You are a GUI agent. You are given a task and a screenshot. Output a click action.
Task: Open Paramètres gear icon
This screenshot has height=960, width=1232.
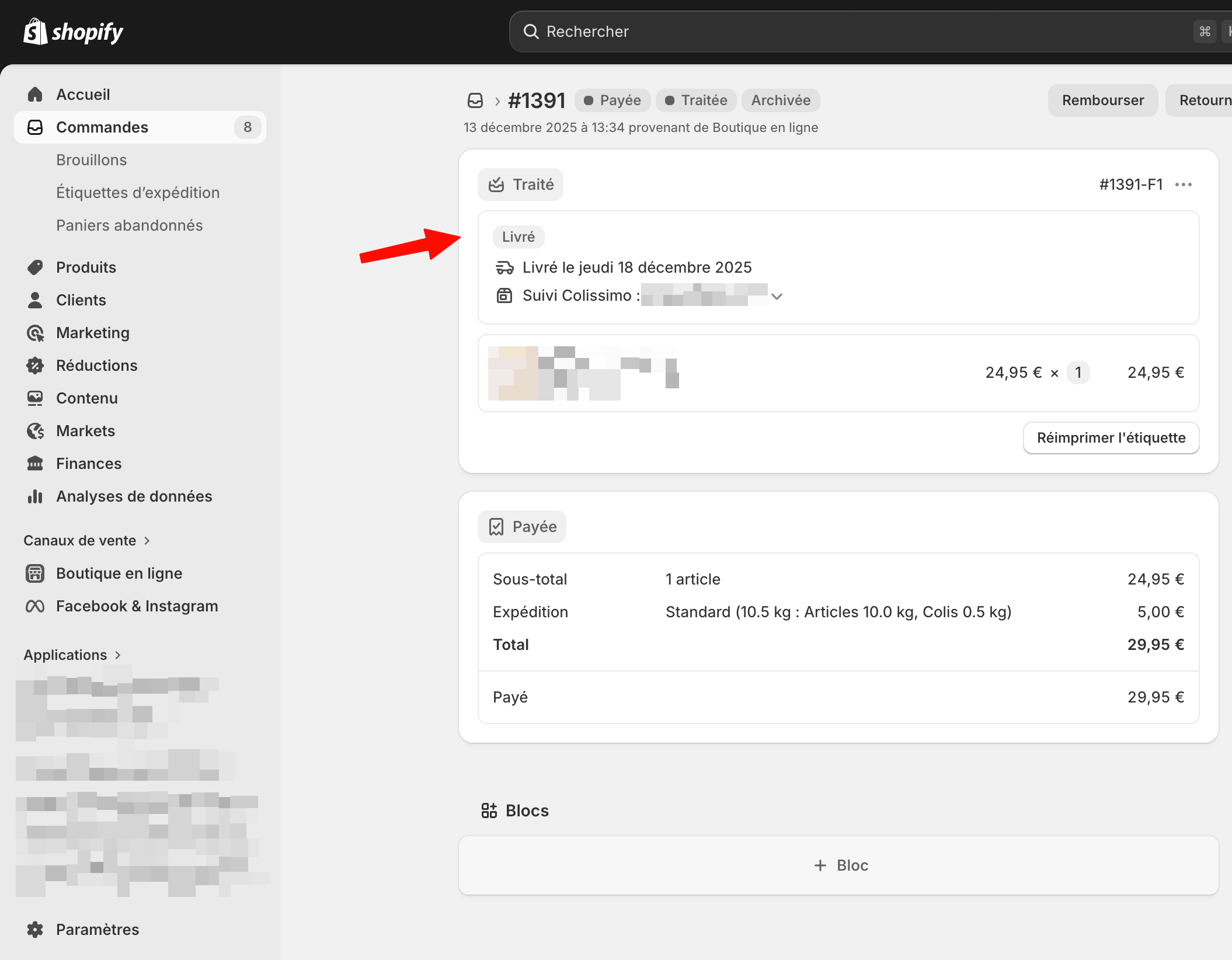point(35,929)
